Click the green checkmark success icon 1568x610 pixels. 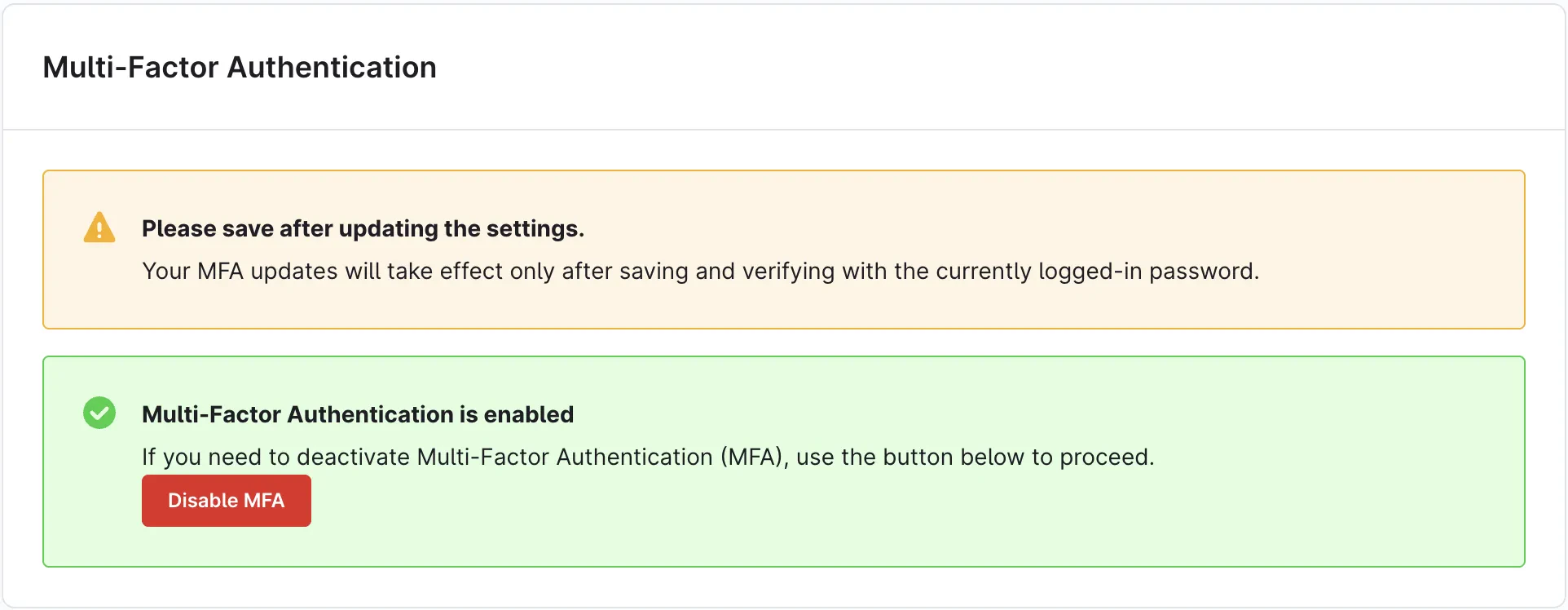tap(99, 413)
